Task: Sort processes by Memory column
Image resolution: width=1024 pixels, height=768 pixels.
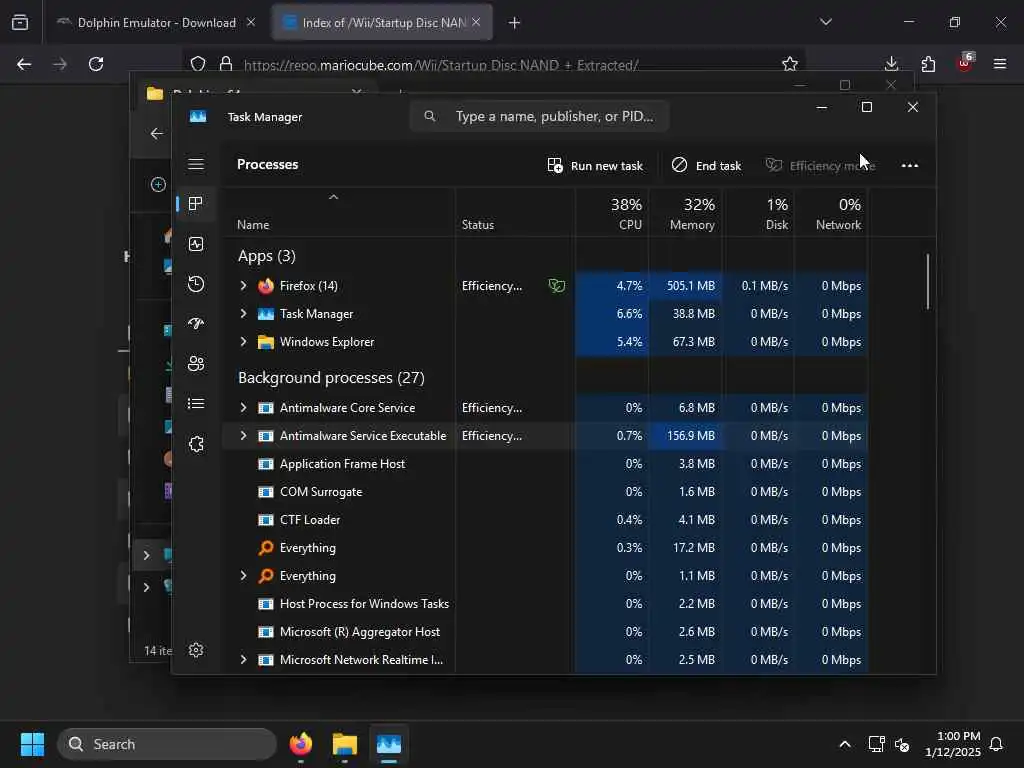Action: (685, 213)
